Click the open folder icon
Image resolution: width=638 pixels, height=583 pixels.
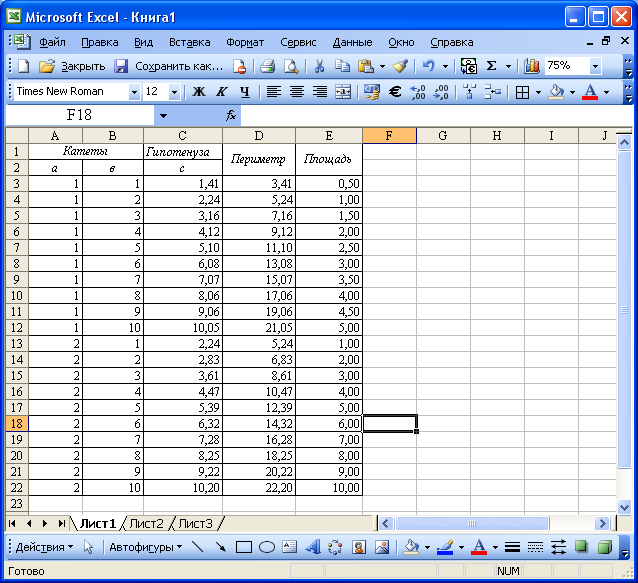pos(47,66)
